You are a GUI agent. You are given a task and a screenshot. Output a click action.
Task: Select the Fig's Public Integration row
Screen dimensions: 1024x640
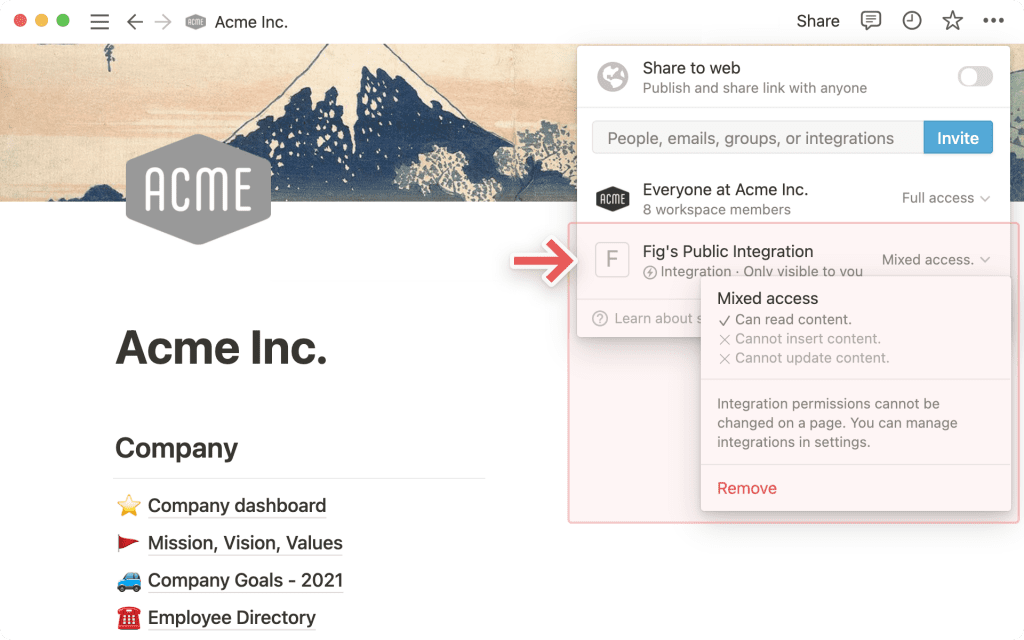pos(793,259)
